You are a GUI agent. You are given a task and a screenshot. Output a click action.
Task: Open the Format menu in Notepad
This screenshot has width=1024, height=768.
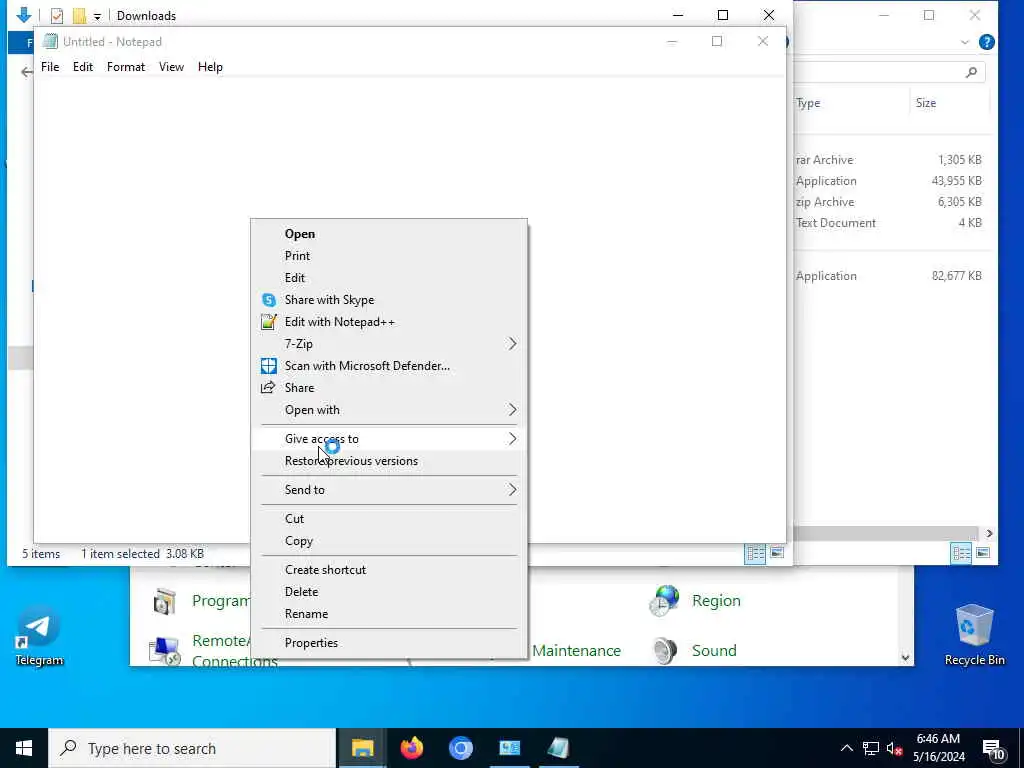click(x=126, y=67)
